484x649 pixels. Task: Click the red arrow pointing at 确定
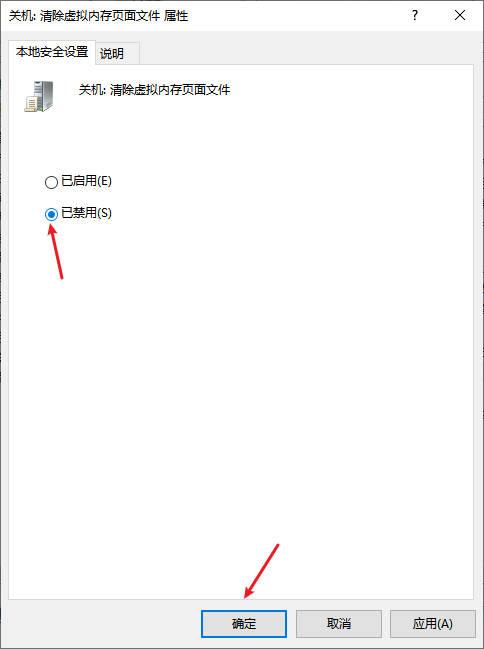(x=261, y=571)
